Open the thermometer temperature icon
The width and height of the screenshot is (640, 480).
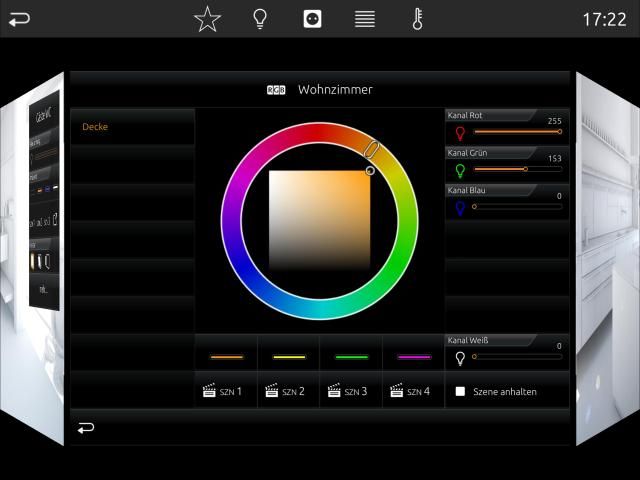click(x=417, y=19)
